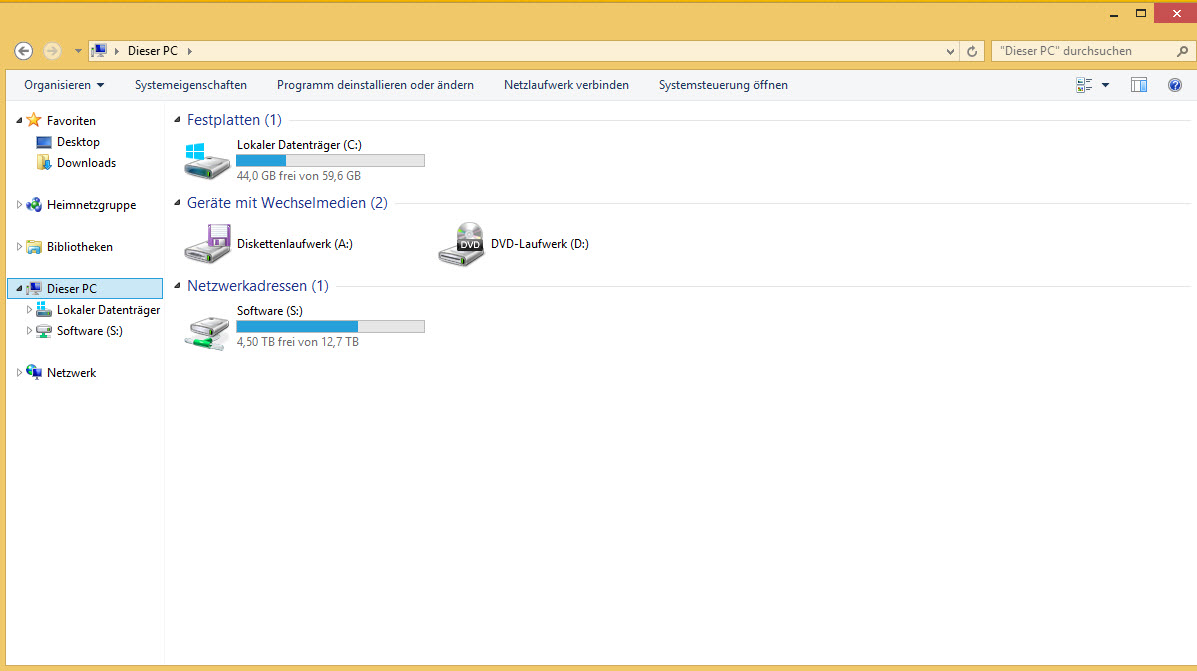
Task: Go back with the Back arrow button
Action: pyautogui.click(x=24, y=51)
